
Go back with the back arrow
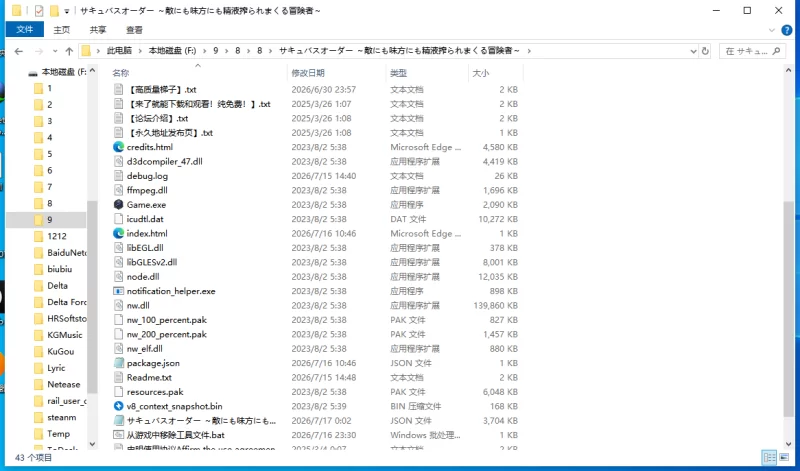pyautogui.click(x=19, y=51)
